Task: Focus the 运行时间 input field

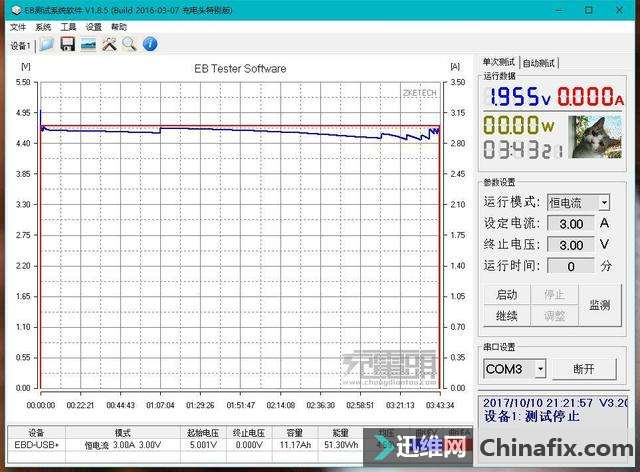Action: tap(571, 266)
